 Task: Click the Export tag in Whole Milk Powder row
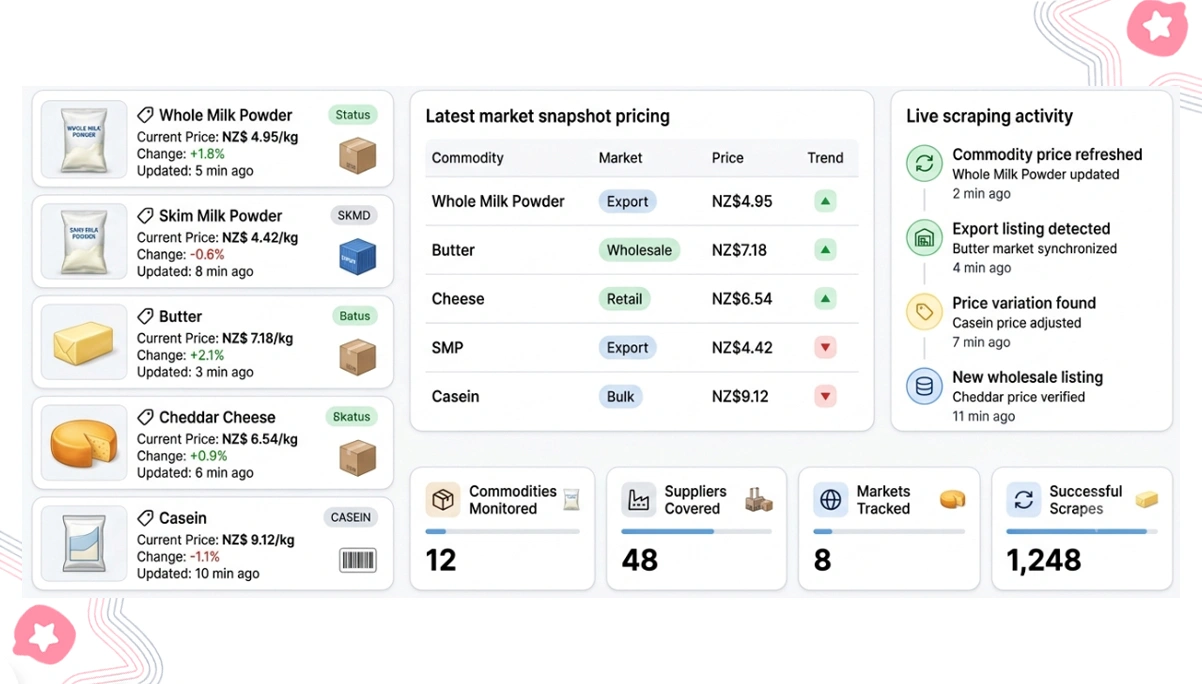click(x=627, y=201)
